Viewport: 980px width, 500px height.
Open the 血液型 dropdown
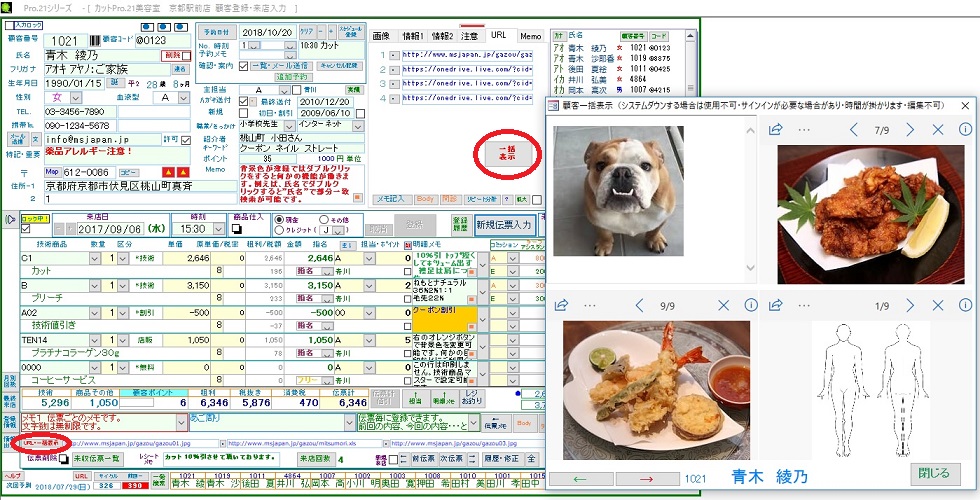[x=182, y=98]
